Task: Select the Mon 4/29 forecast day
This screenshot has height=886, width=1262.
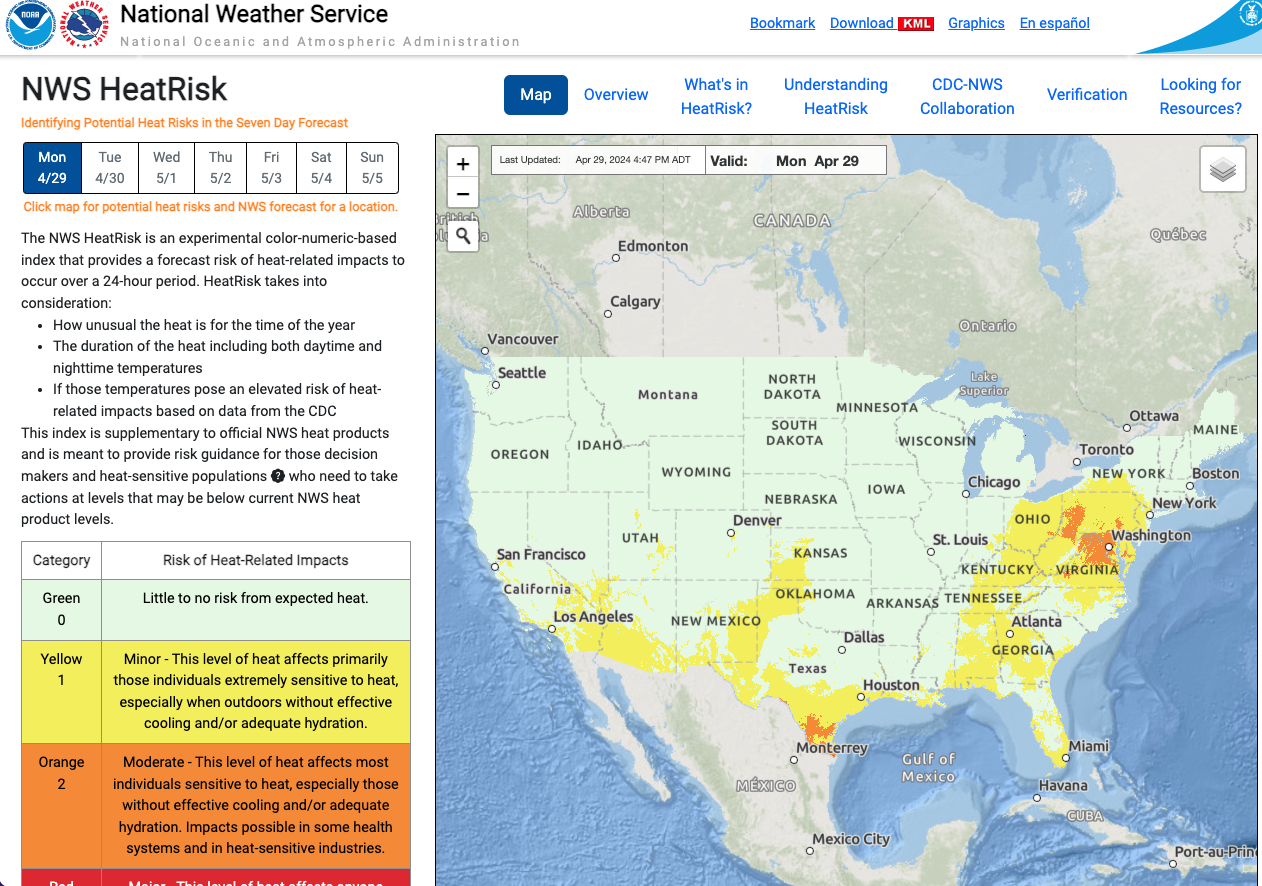Action: point(52,168)
